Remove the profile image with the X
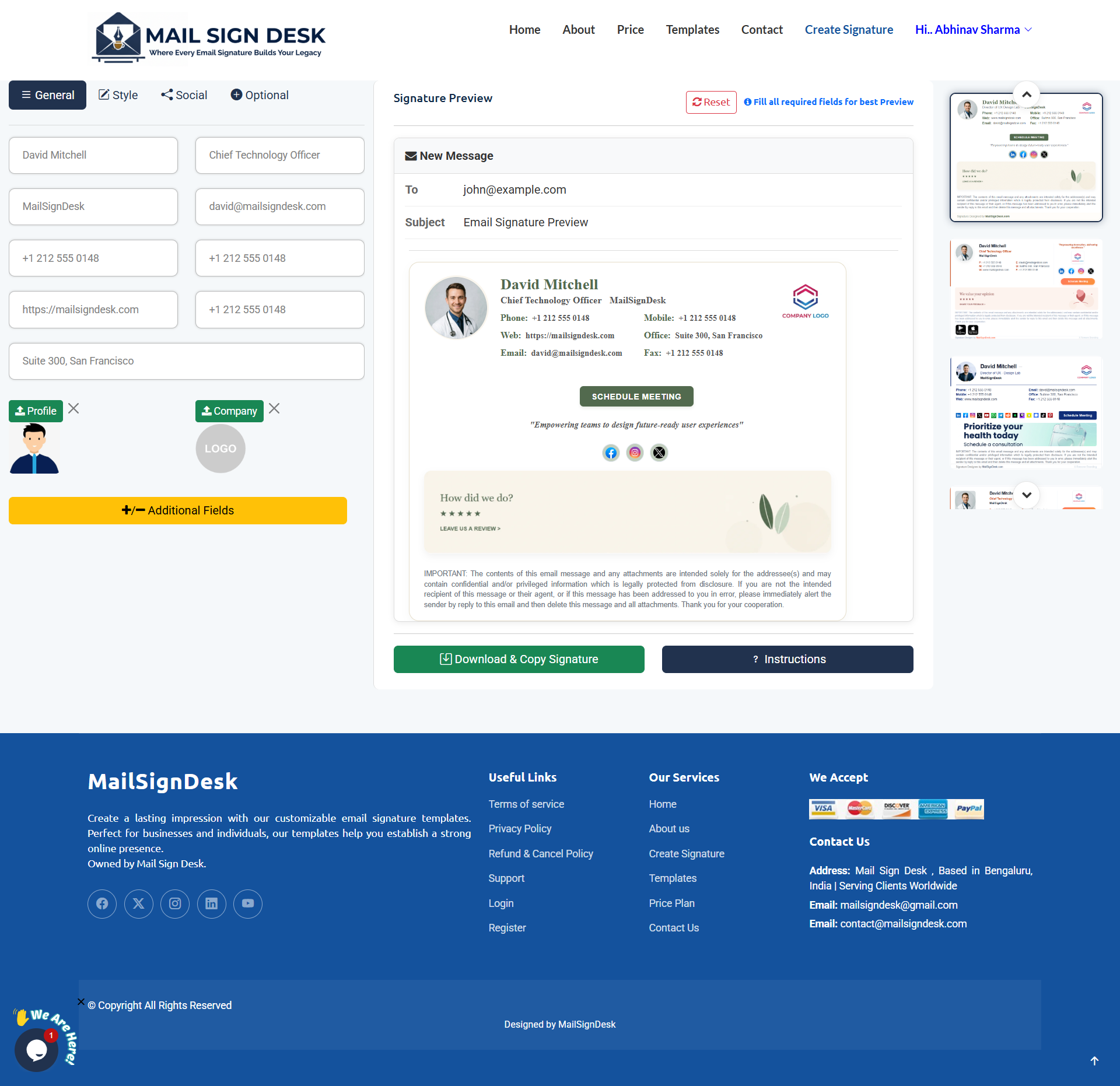The height and width of the screenshot is (1086, 1120). tap(73, 408)
